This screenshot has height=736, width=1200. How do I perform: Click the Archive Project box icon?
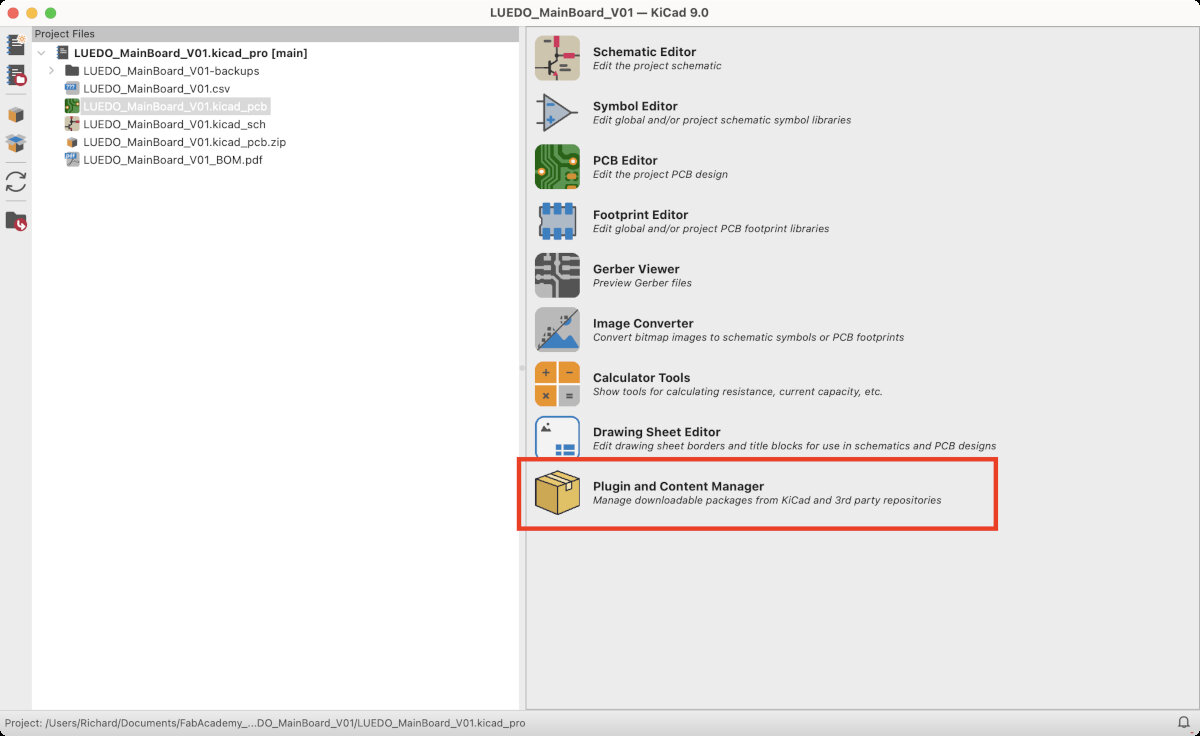click(16, 116)
